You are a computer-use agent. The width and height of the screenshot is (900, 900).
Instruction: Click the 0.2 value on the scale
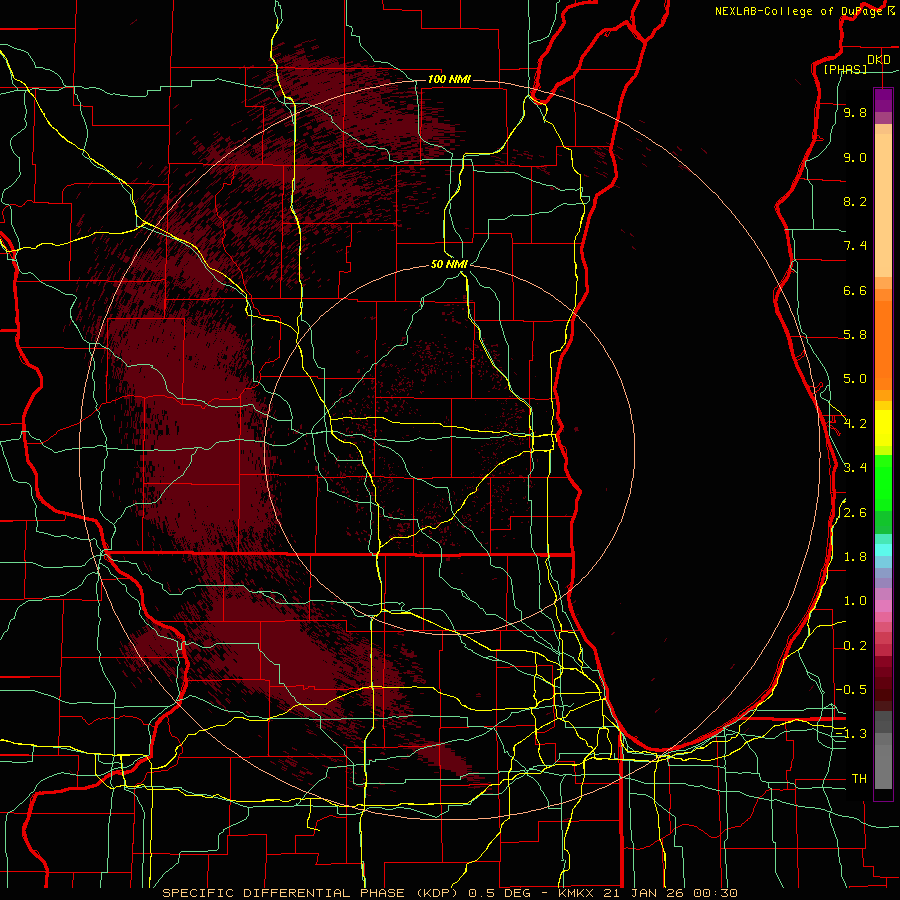(855, 646)
